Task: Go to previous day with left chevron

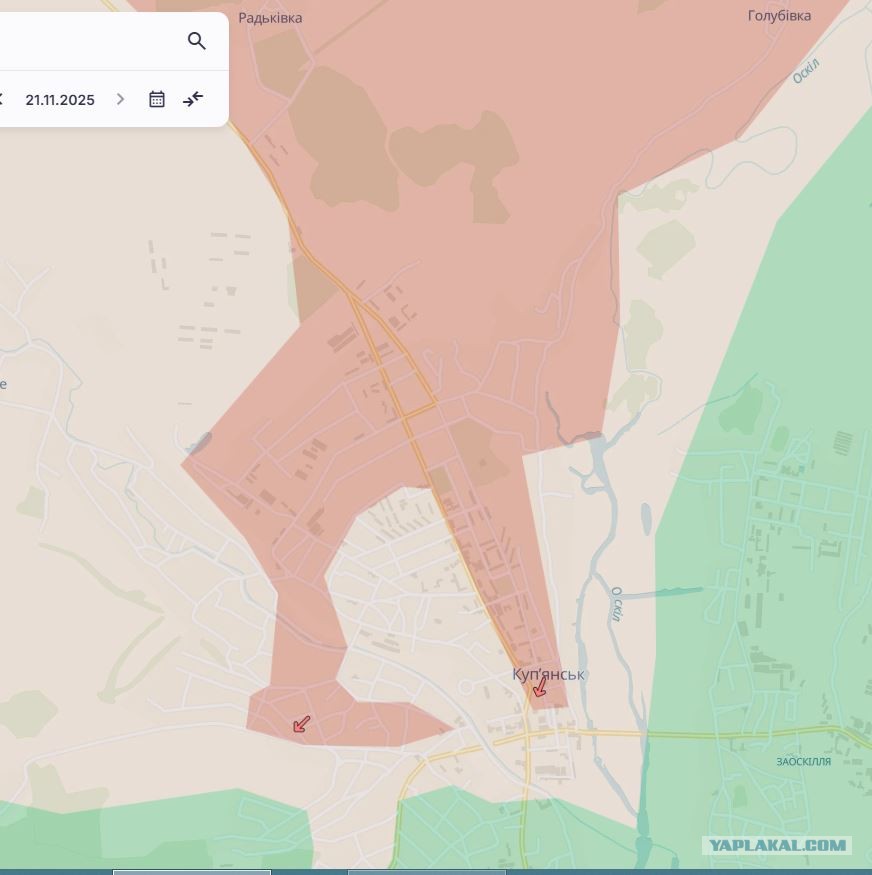Action: click(x=1, y=99)
